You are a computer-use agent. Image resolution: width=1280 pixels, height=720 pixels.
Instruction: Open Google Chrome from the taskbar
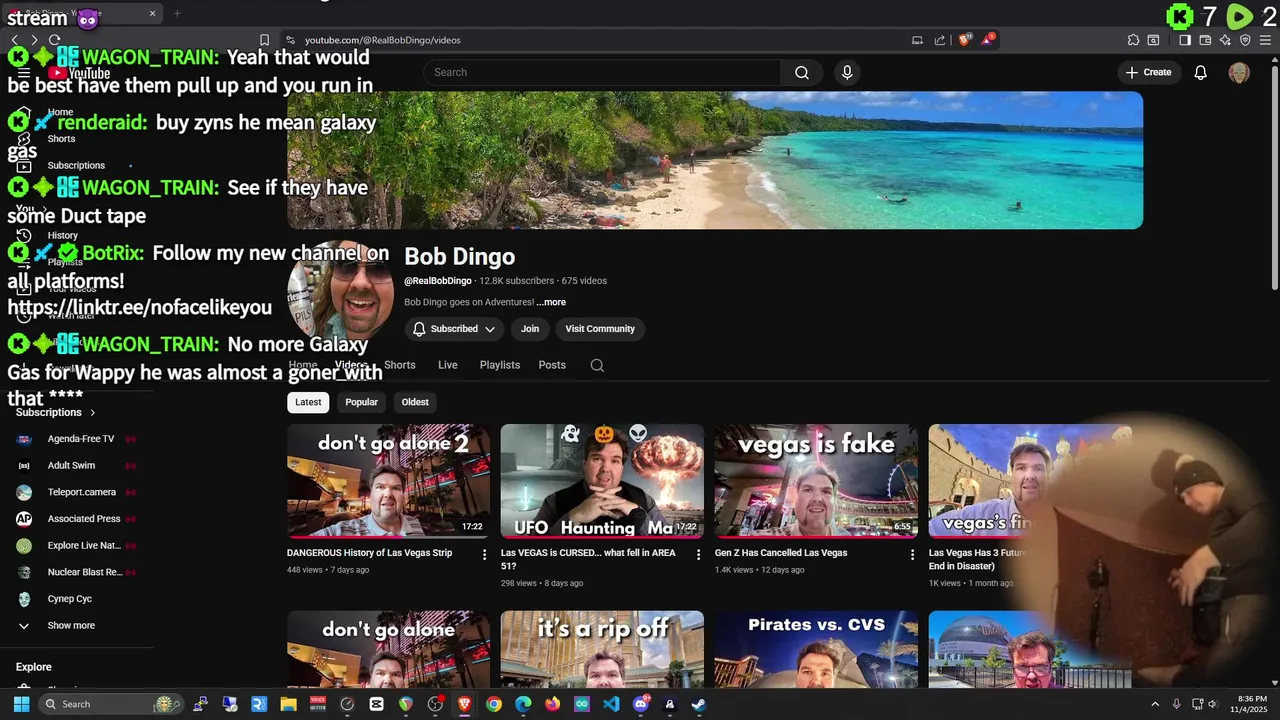pyautogui.click(x=494, y=704)
